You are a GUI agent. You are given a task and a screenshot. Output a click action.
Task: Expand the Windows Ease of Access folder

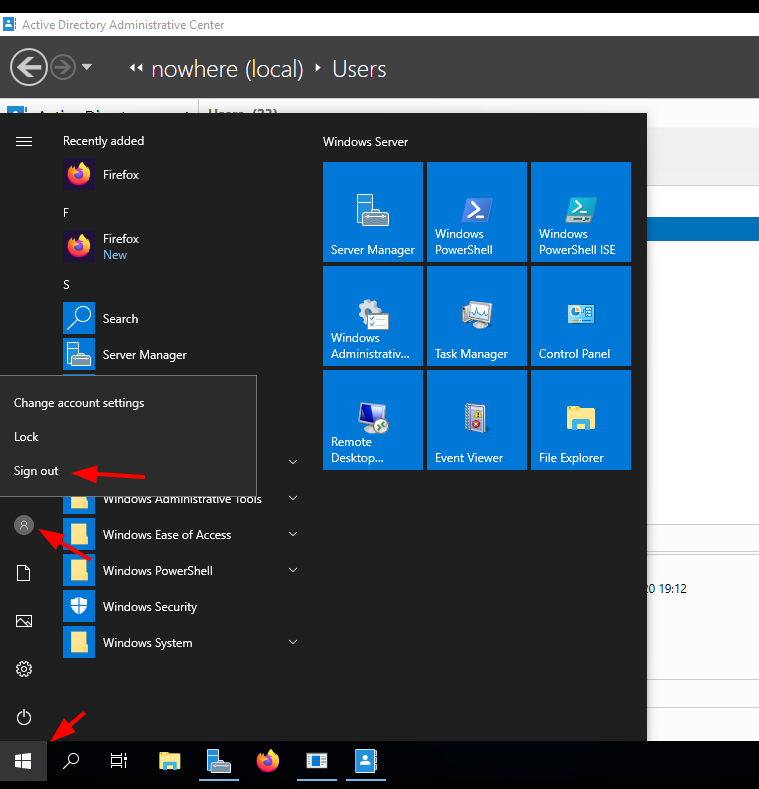tap(293, 534)
